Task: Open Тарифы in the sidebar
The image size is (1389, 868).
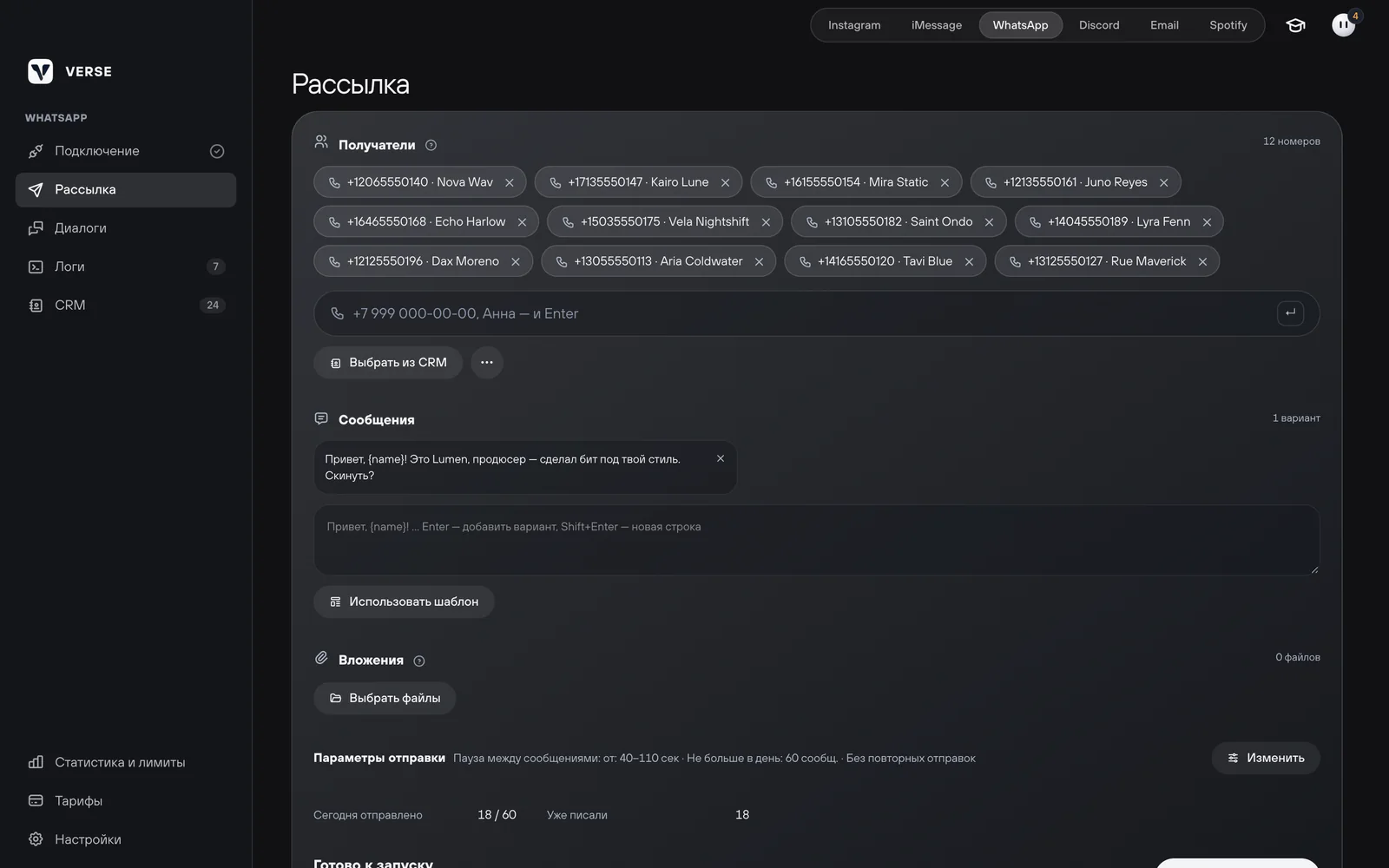Action: click(x=126, y=801)
